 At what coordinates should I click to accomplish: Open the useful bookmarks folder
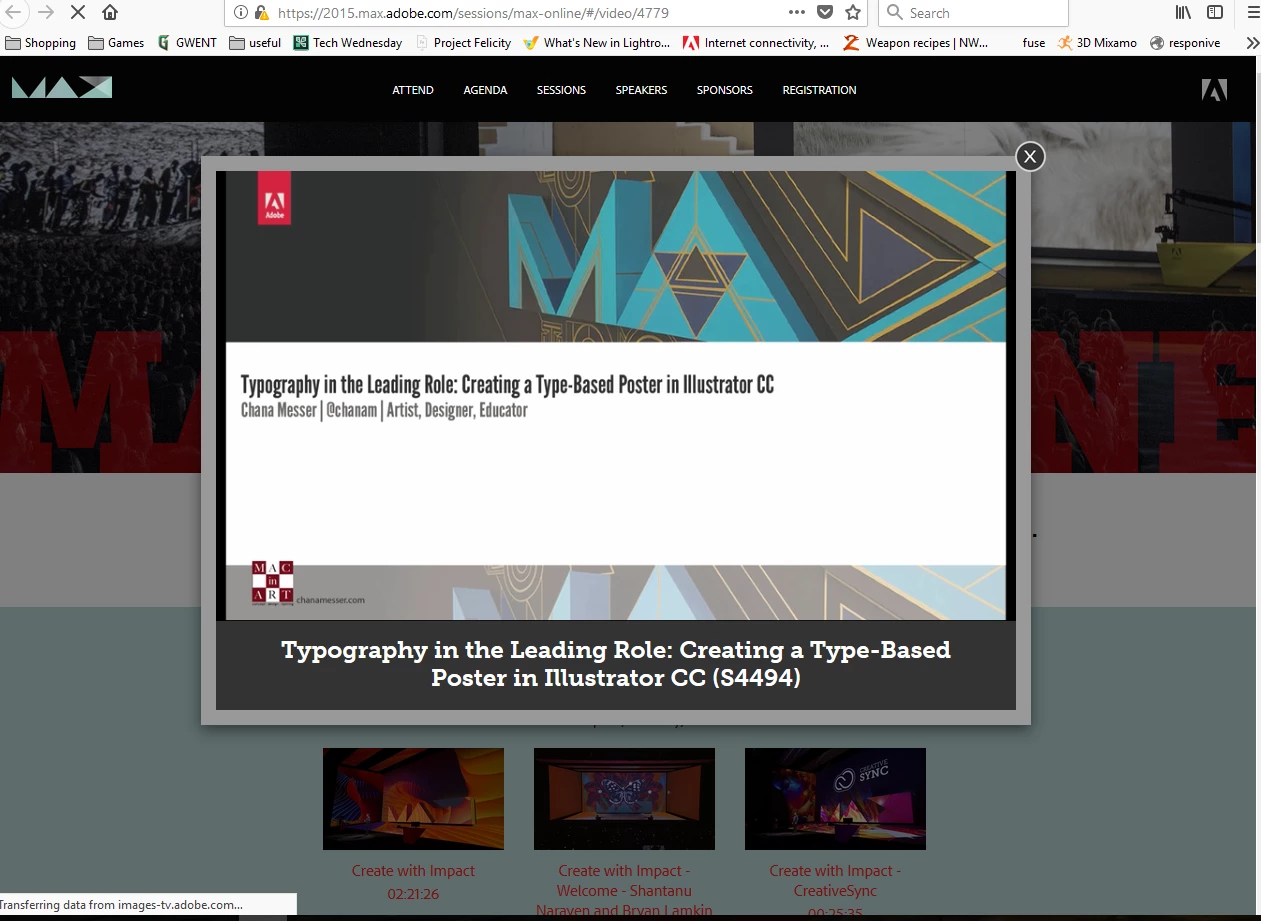pos(255,43)
